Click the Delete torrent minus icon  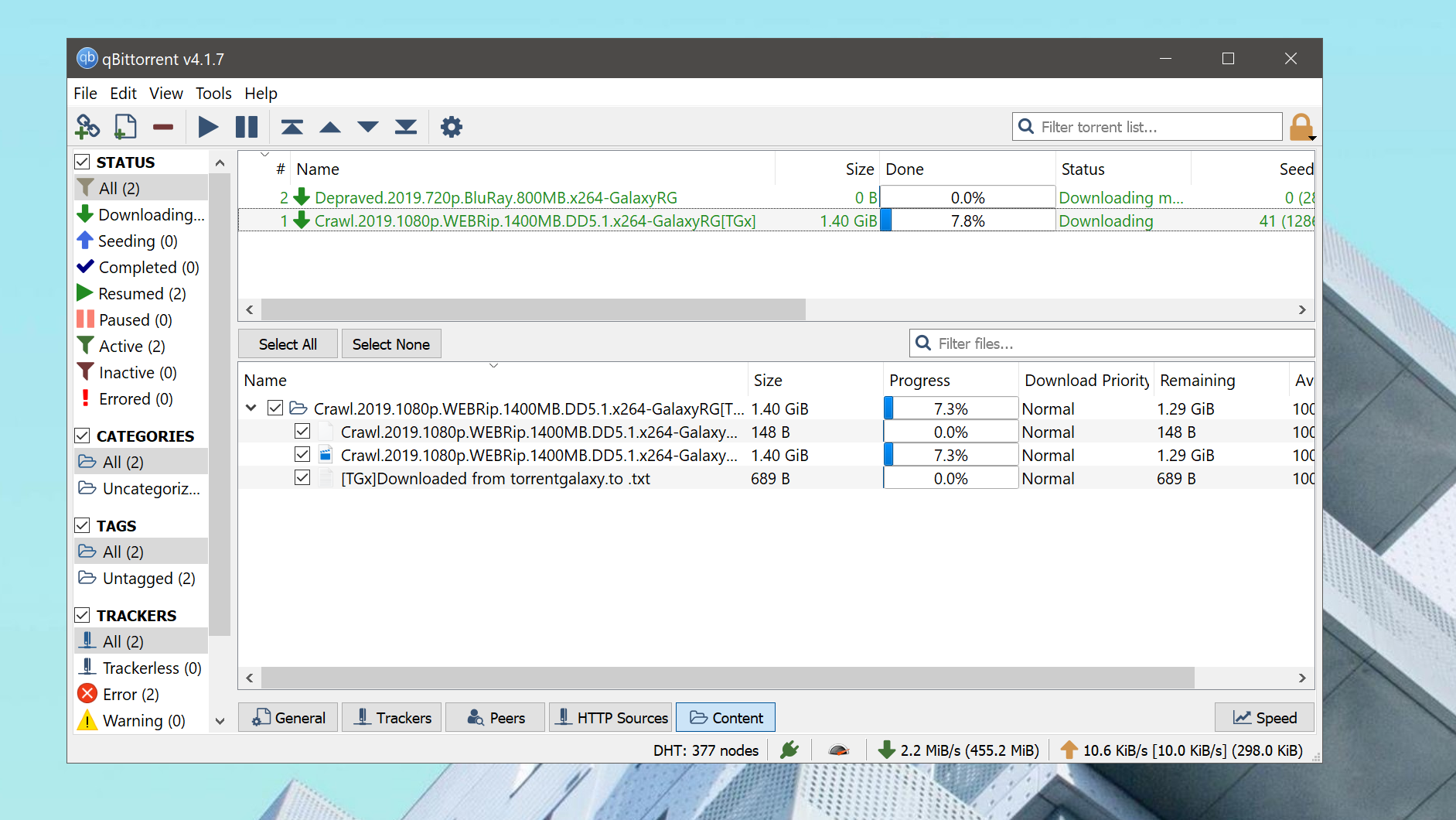click(163, 127)
